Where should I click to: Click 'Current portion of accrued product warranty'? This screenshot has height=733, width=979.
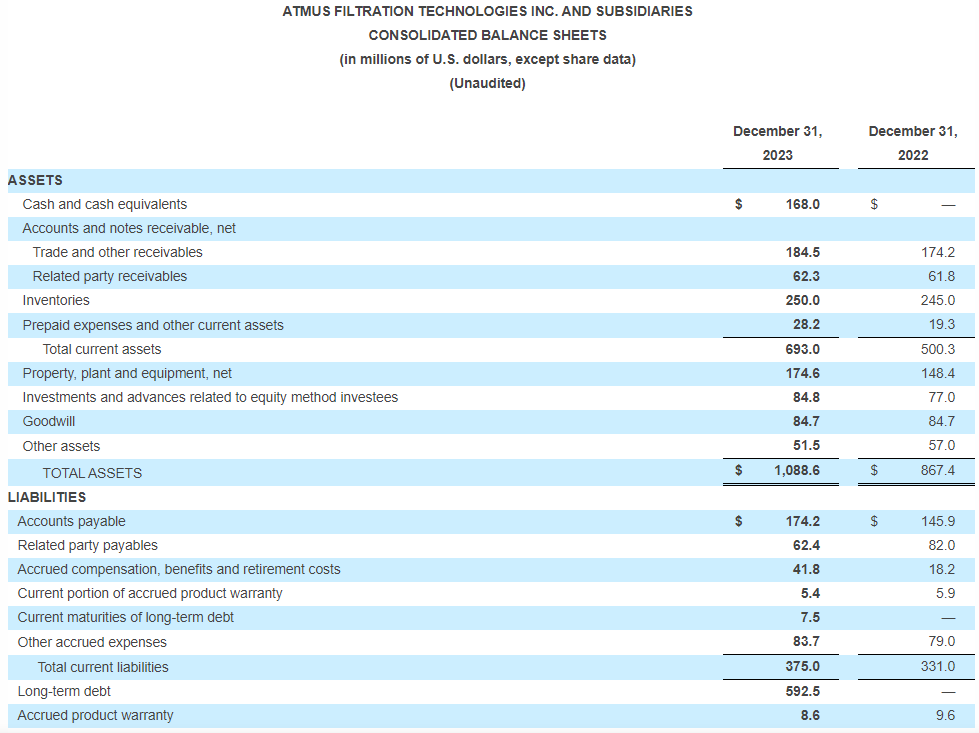pos(150,593)
